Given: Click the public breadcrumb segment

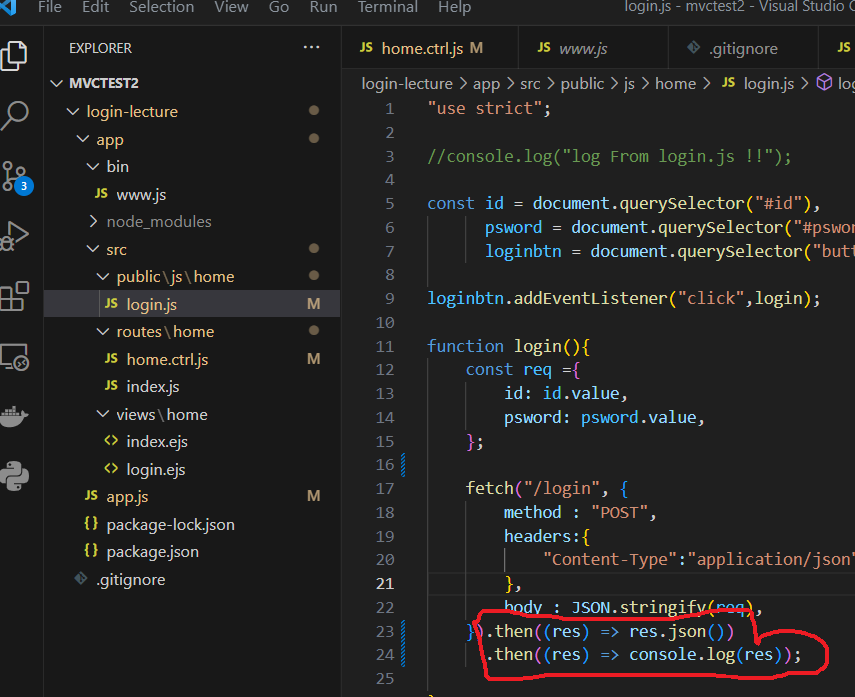Looking at the screenshot, I should [582, 83].
